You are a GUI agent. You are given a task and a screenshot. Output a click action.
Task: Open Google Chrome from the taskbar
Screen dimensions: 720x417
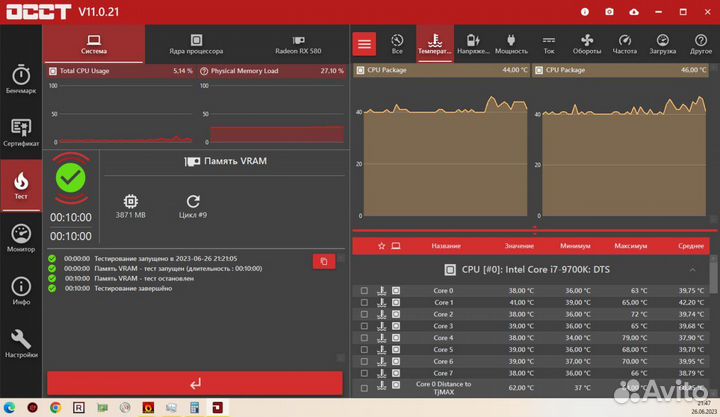click(56, 407)
